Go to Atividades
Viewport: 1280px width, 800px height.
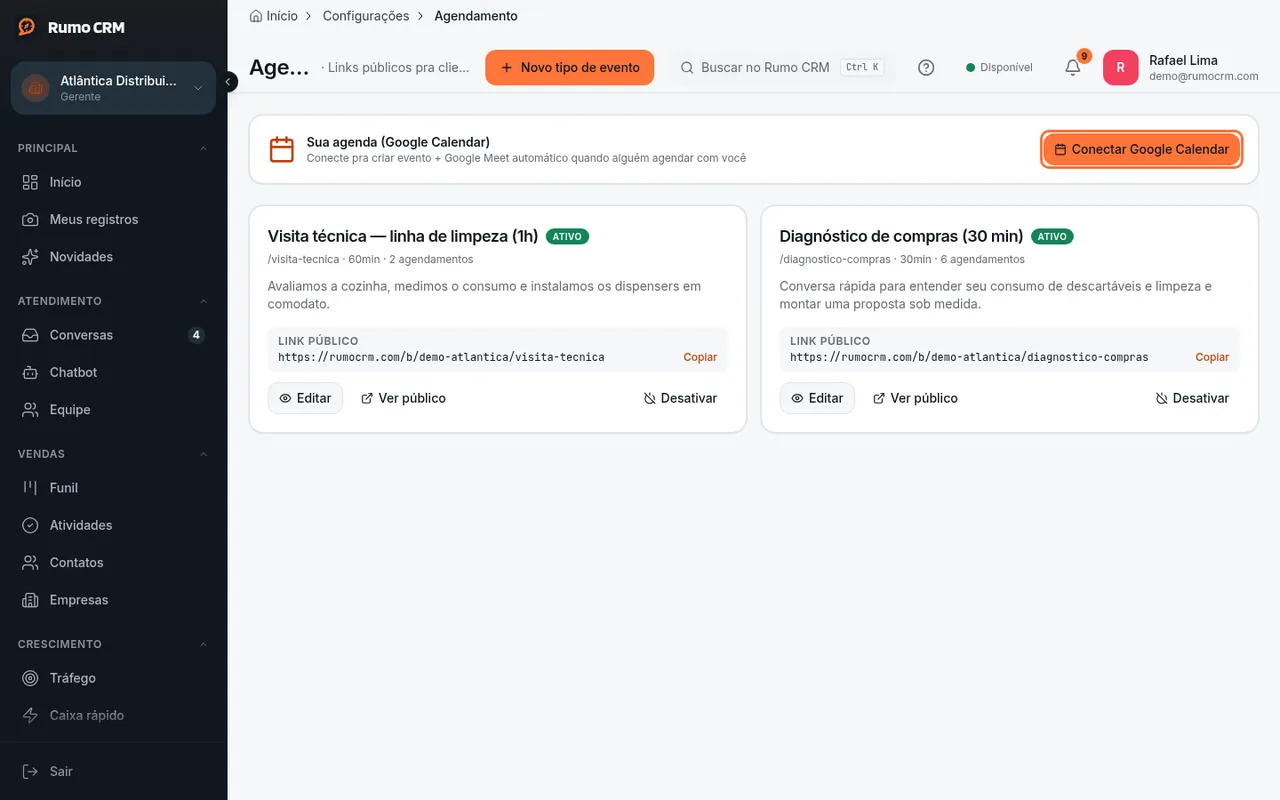[114, 525]
